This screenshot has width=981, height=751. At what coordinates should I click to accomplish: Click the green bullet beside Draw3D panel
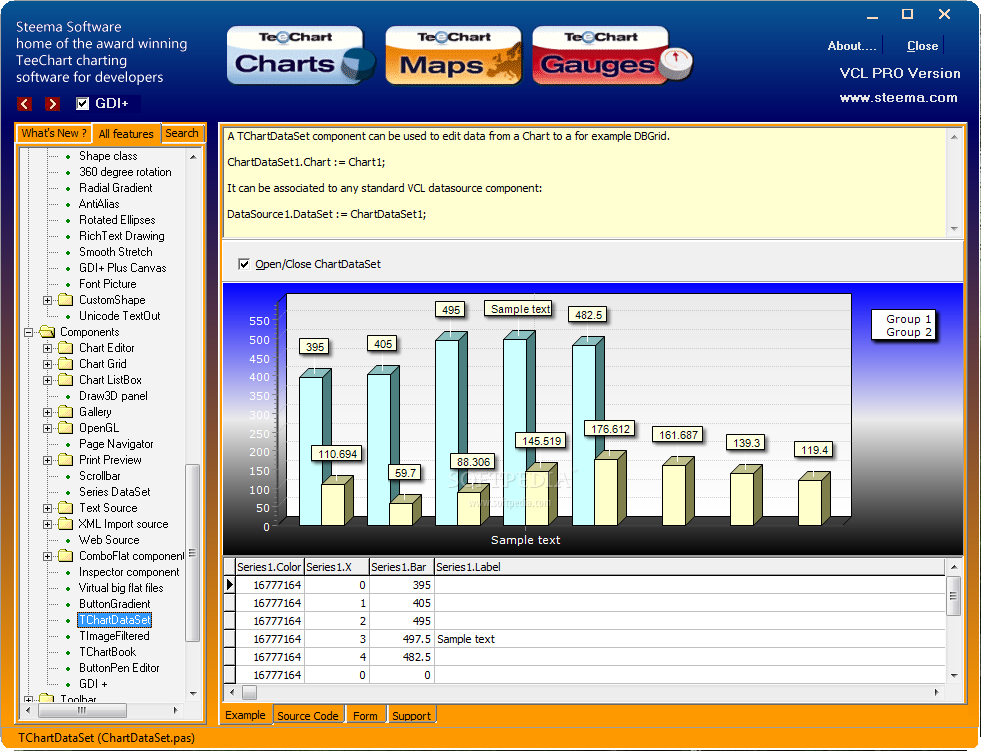pyautogui.click(x=68, y=396)
